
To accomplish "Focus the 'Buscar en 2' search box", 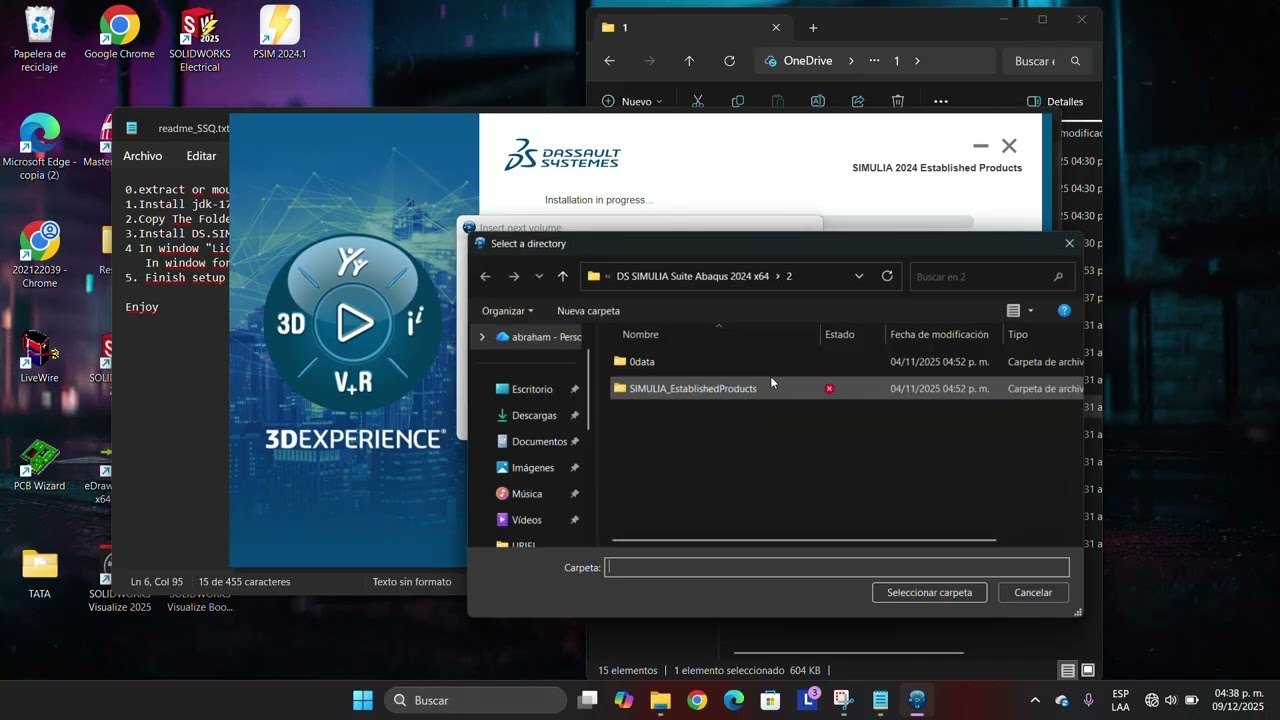I will 991,277.
